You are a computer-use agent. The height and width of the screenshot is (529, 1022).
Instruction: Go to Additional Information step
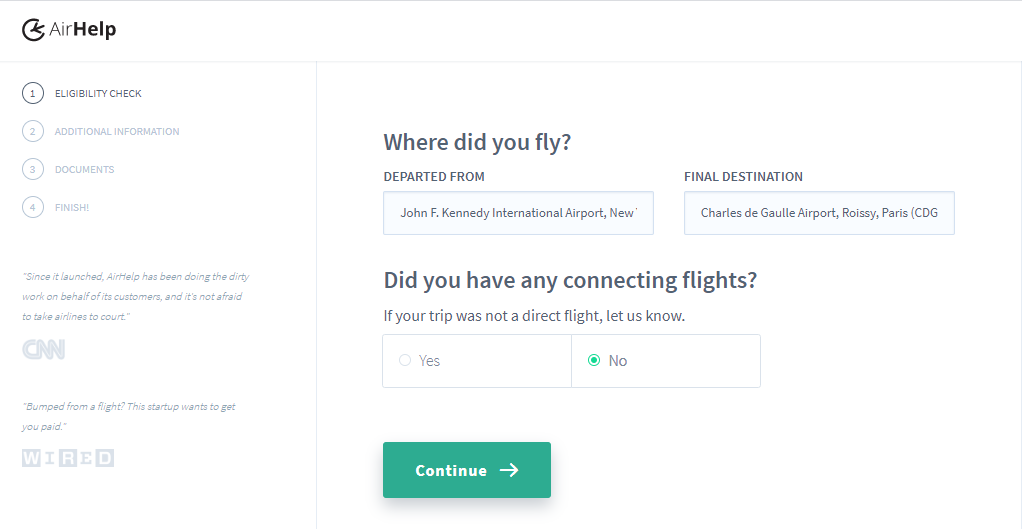click(x=117, y=131)
